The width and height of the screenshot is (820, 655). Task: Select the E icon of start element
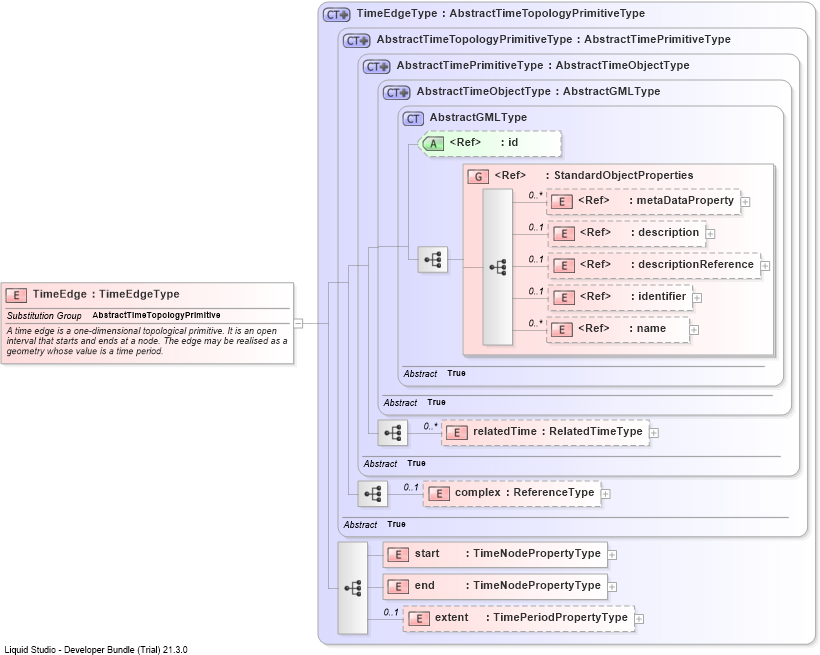[x=398, y=555]
